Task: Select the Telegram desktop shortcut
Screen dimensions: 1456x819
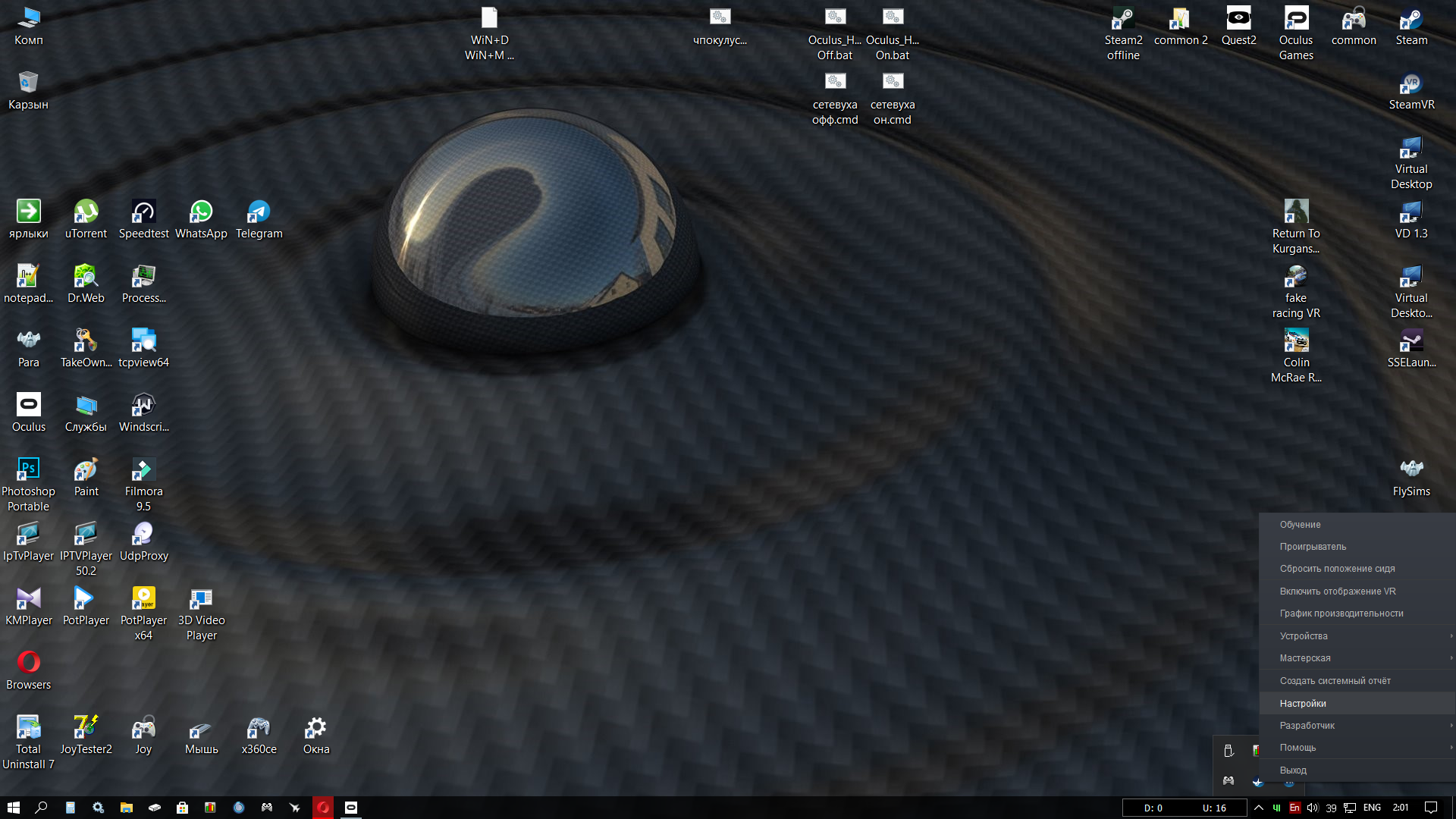Action: pyautogui.click(x=259, y=219)
